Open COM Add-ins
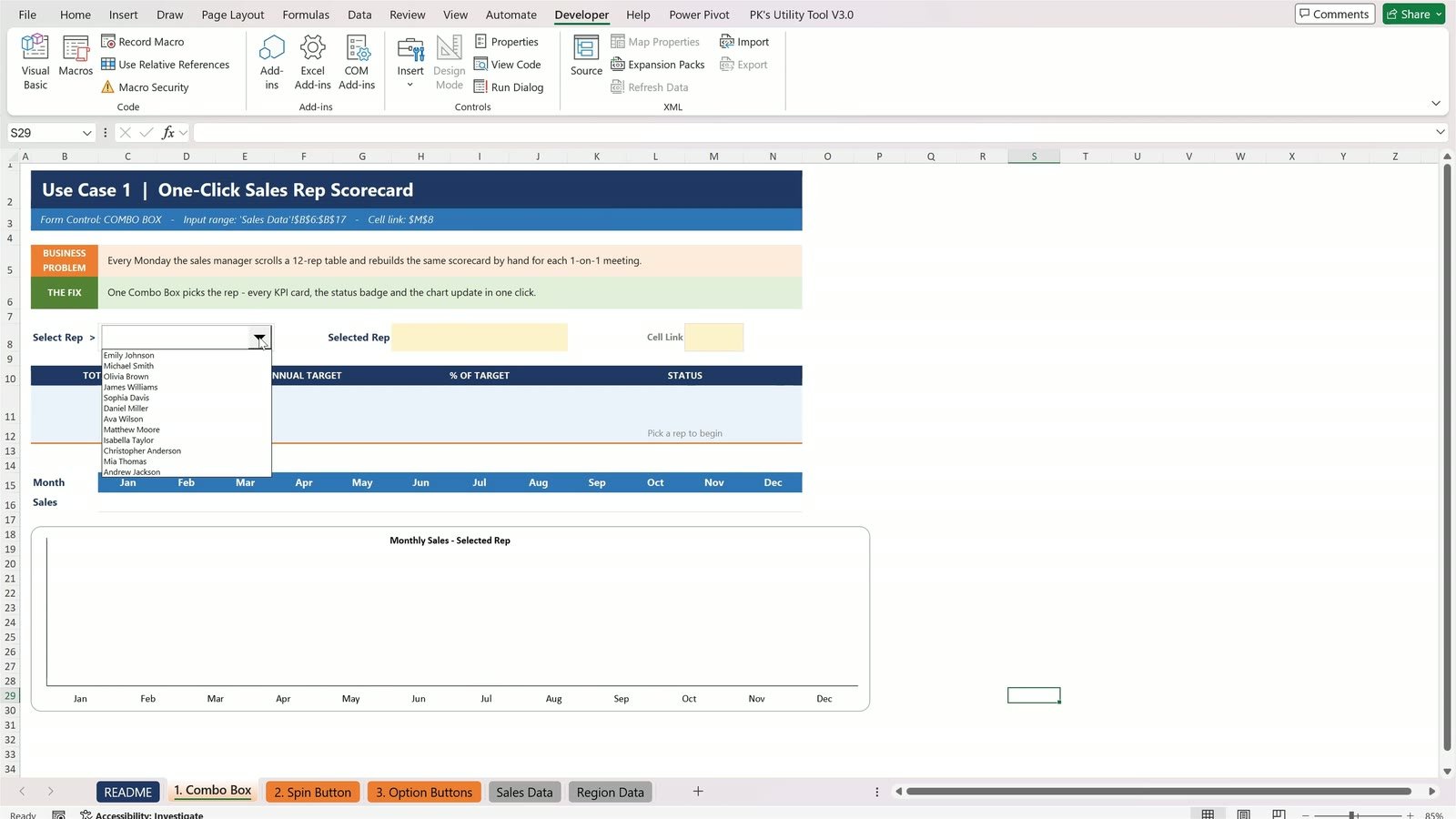Image resolution: width=1456 pixels, height=819 pixels. tap(357, 62)
